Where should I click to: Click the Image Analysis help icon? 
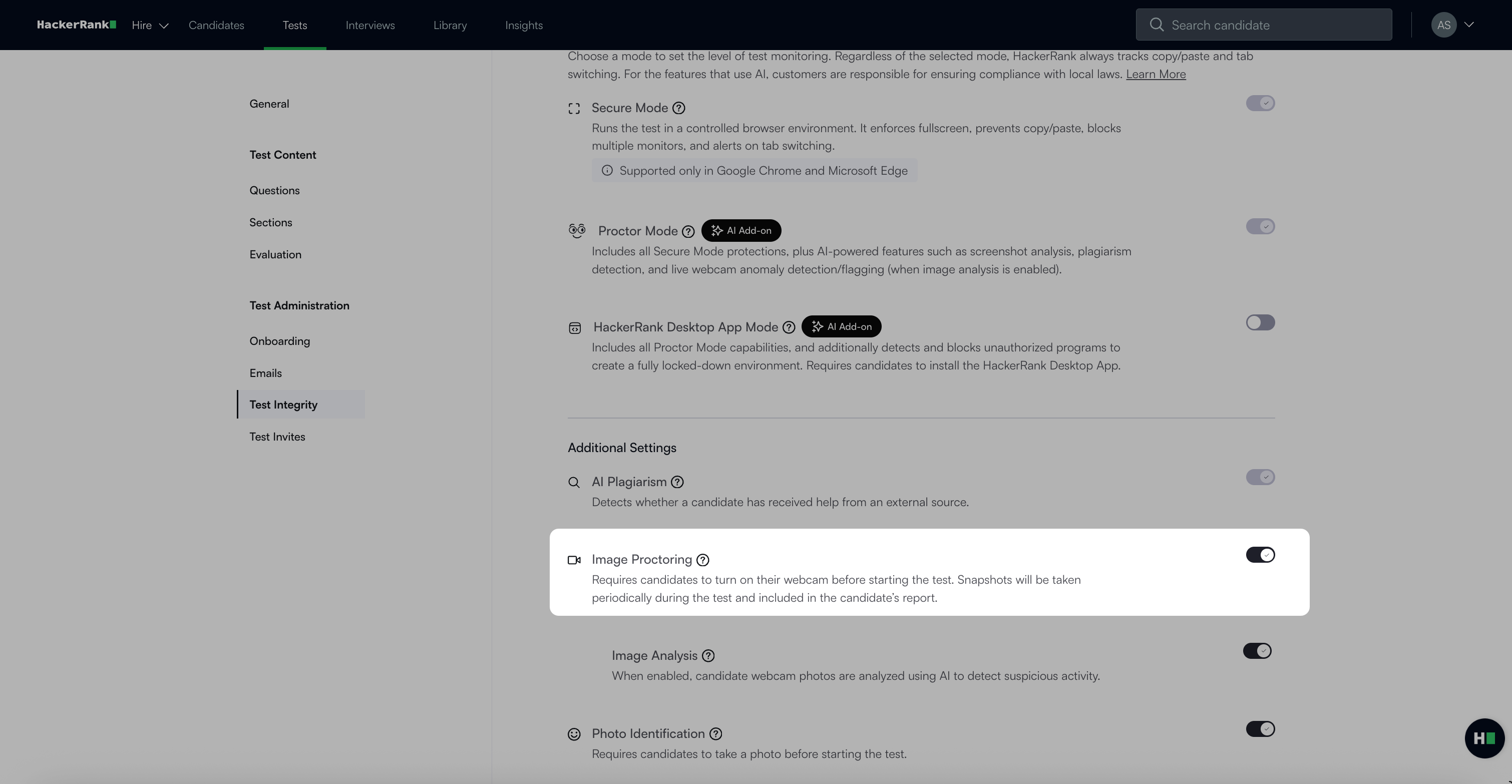click(x=708, y=655)
